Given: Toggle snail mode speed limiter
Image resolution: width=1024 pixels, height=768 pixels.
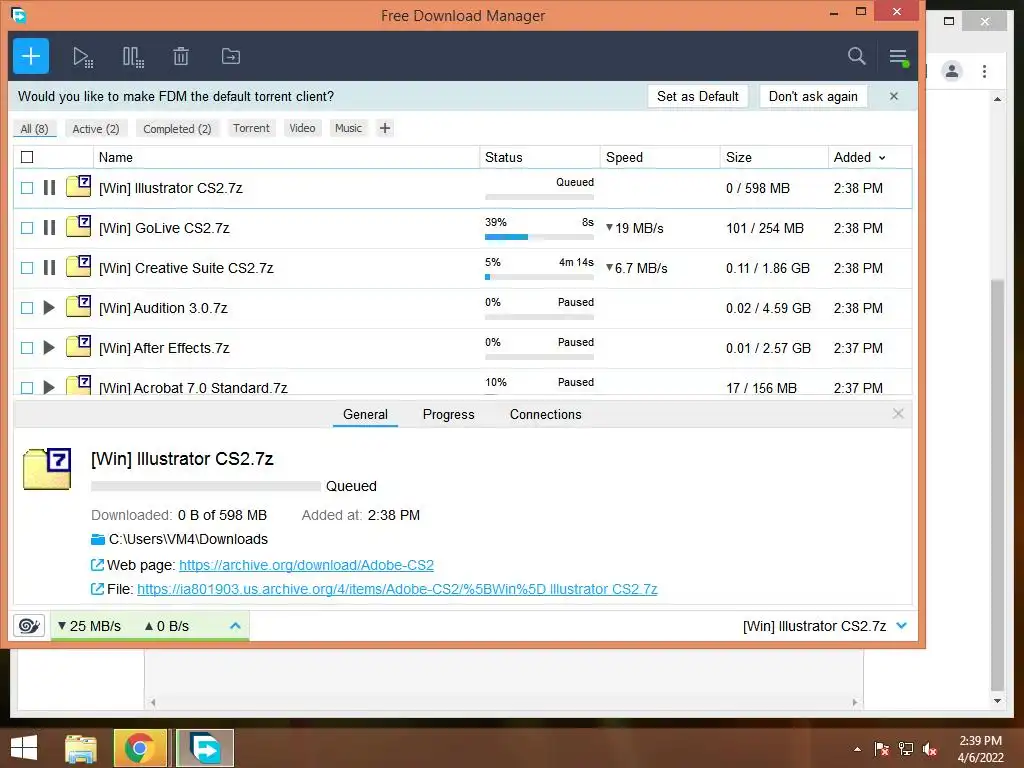Looking at the screenshot, I should [29, 626].
